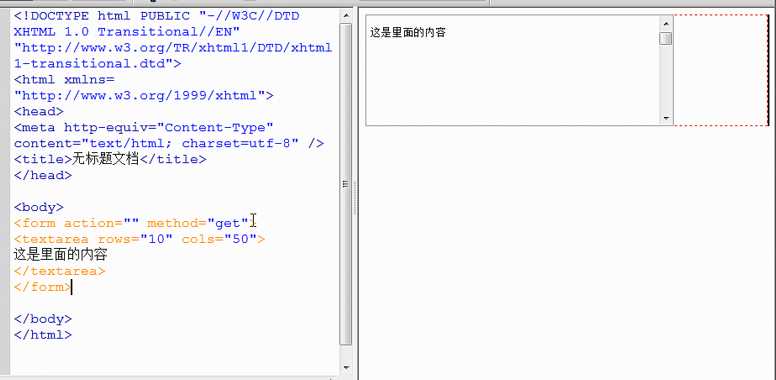Click the content="text/html; charset=utf-8" line

(x=169, y=143)
